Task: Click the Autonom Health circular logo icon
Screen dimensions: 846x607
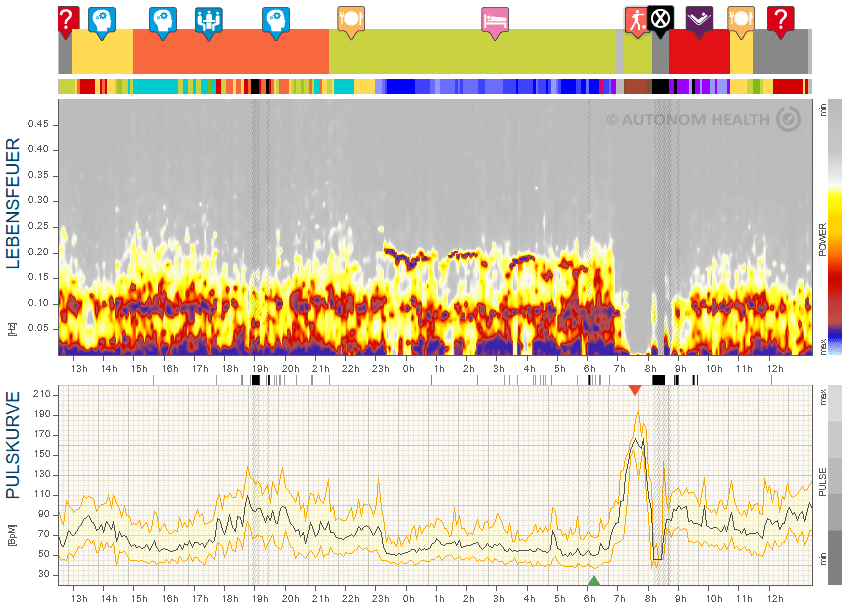Action: tap(788, 119)
